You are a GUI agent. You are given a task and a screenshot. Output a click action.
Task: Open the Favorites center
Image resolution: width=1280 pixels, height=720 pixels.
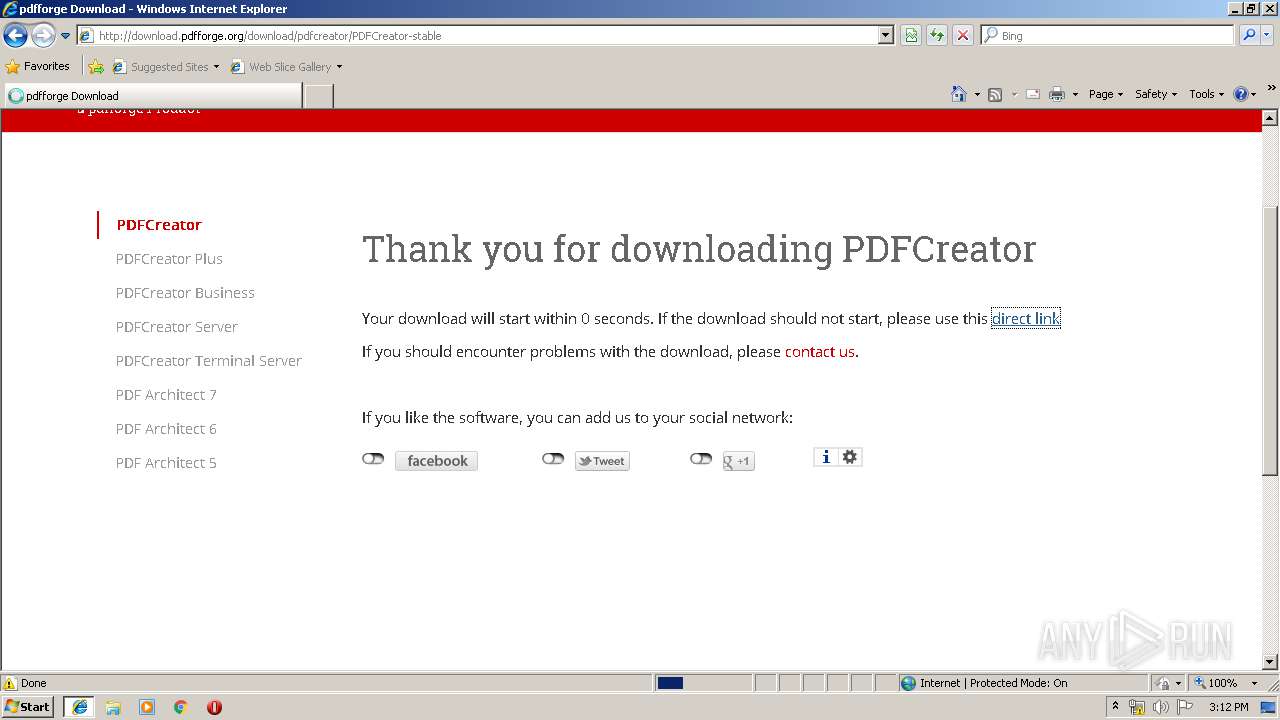tap(38, 66)
